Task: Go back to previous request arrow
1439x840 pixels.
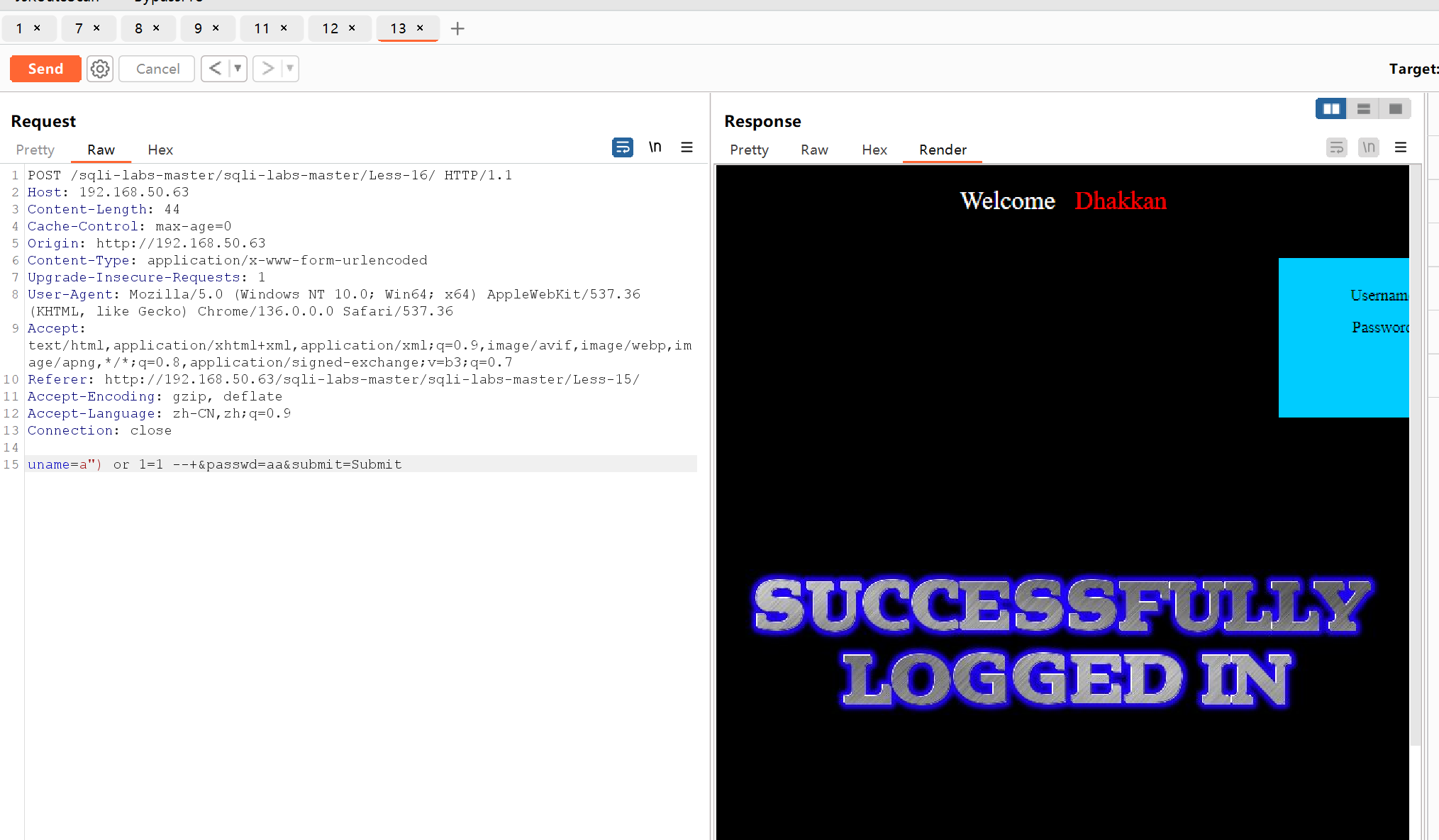Action: [x=216, y=69]
